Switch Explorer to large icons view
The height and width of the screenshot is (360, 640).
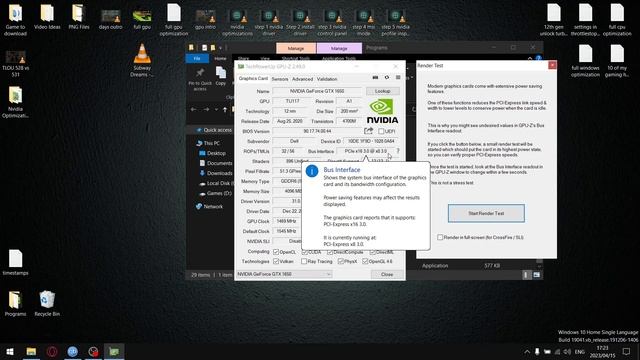[x=537, y=275]
